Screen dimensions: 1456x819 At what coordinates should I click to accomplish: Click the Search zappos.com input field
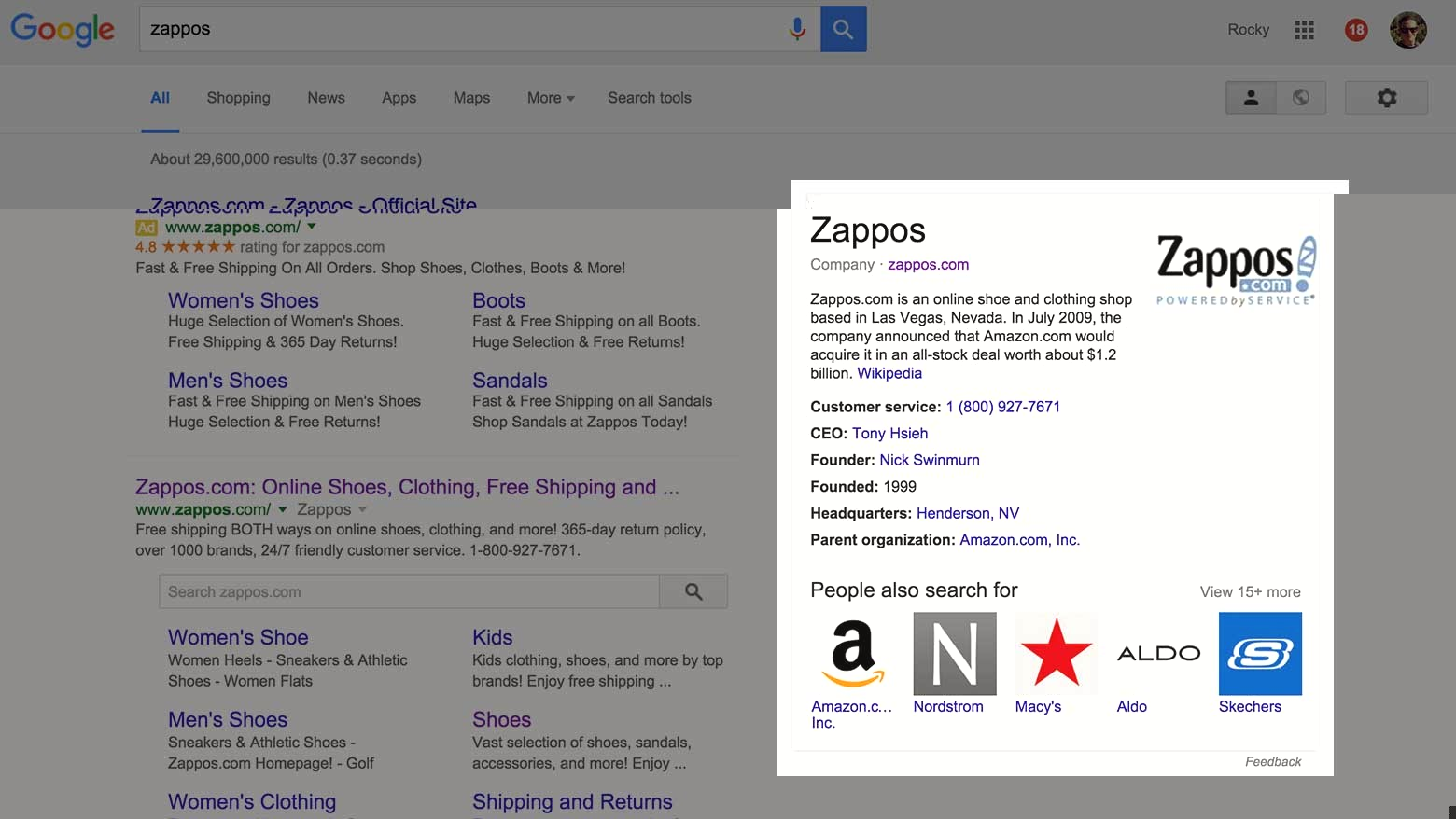[x=409, y=591]
